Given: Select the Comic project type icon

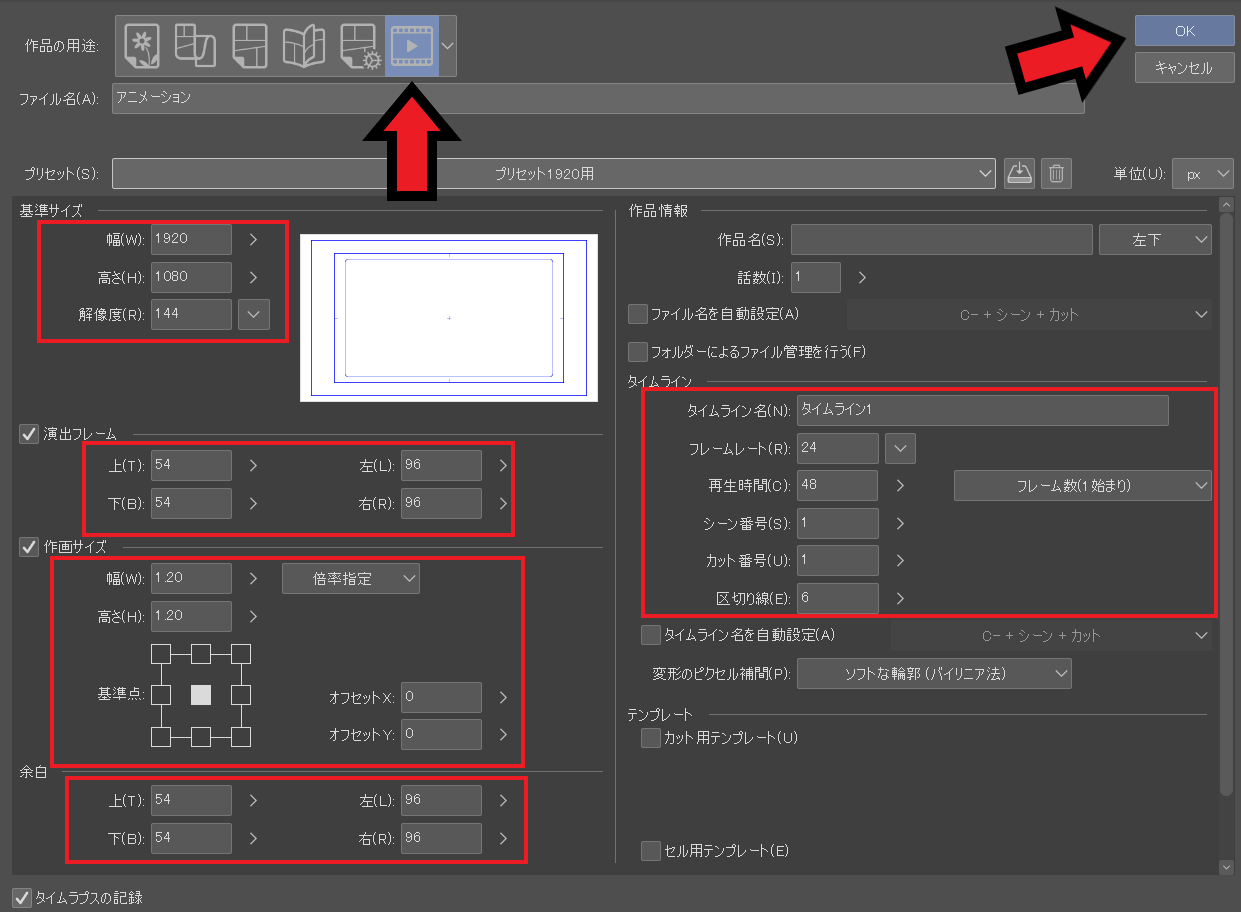Looking at the screenshot, I should pos(249,45).
